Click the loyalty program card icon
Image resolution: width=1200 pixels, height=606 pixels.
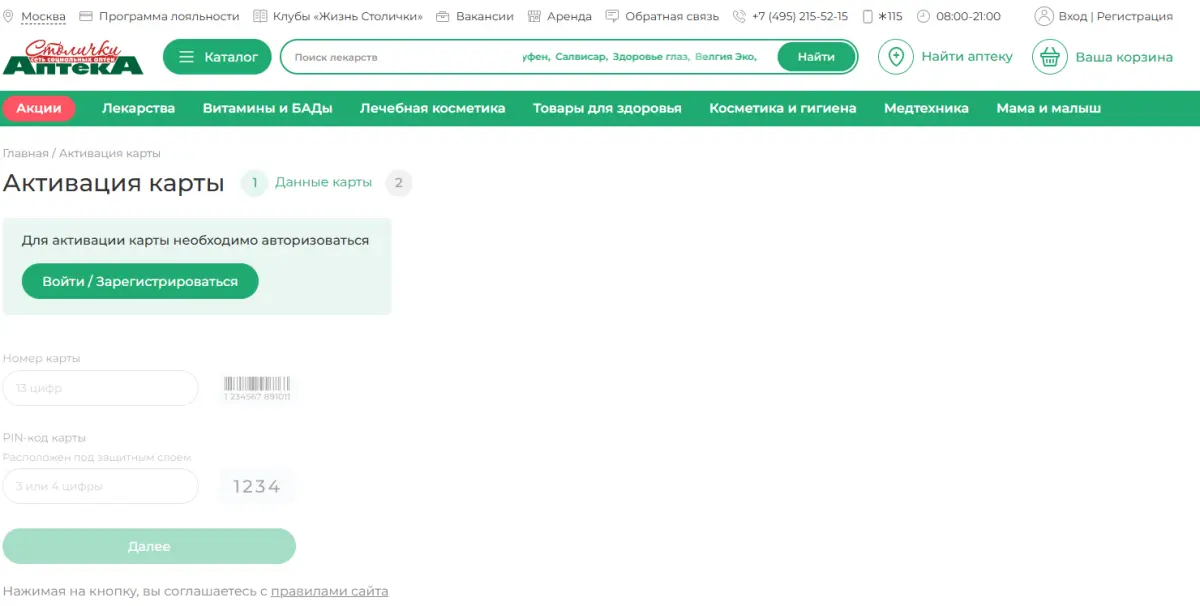[86, 16]
